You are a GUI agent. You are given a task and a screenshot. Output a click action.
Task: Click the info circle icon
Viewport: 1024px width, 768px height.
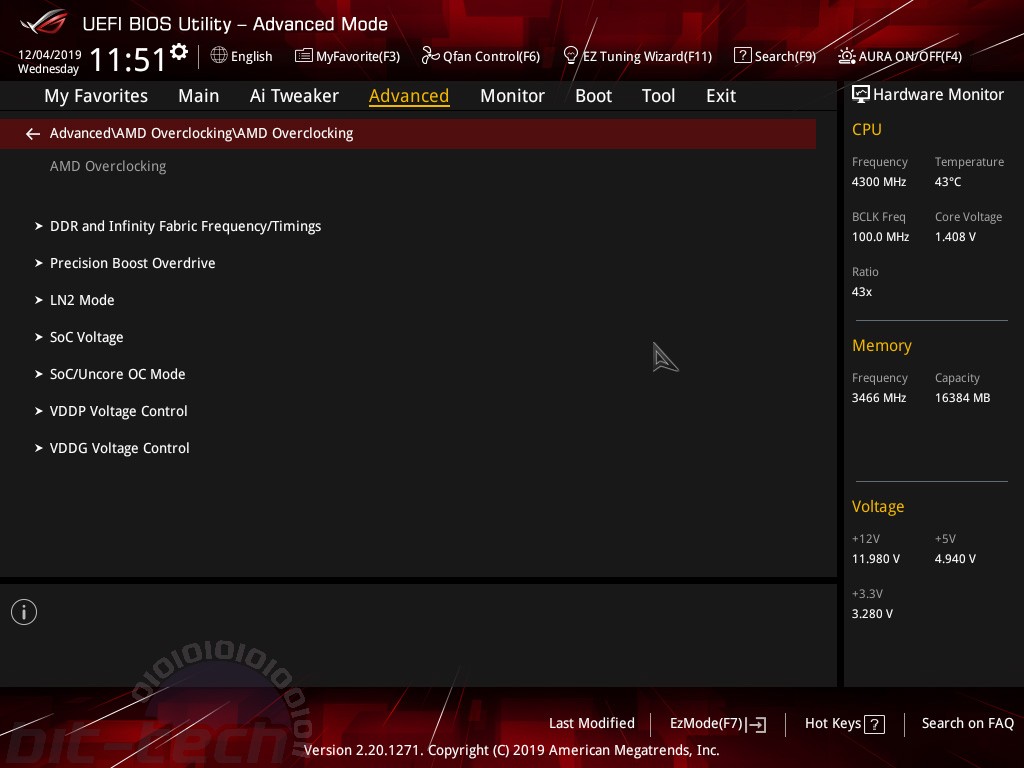24,612
